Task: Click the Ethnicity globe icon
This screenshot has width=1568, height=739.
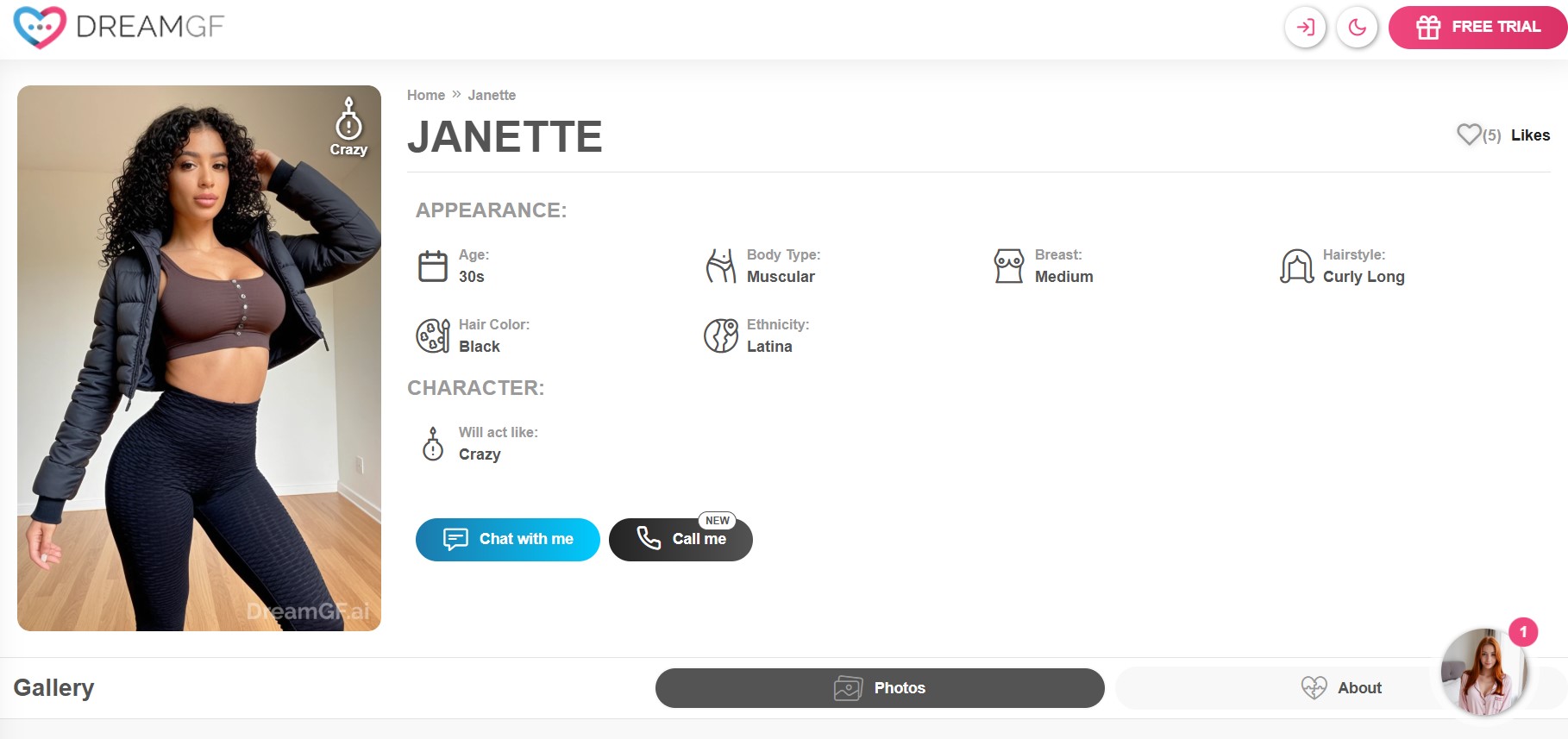Action: coord(720,335)
